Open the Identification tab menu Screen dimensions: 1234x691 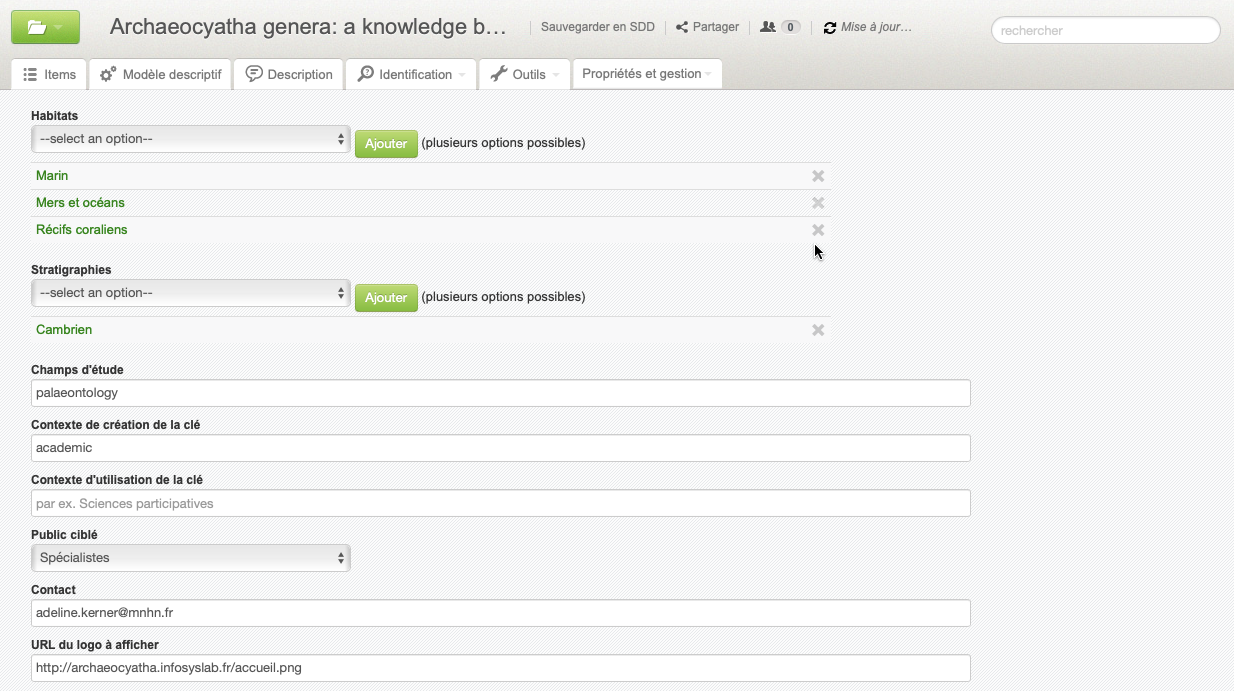[x=411, y=74]
